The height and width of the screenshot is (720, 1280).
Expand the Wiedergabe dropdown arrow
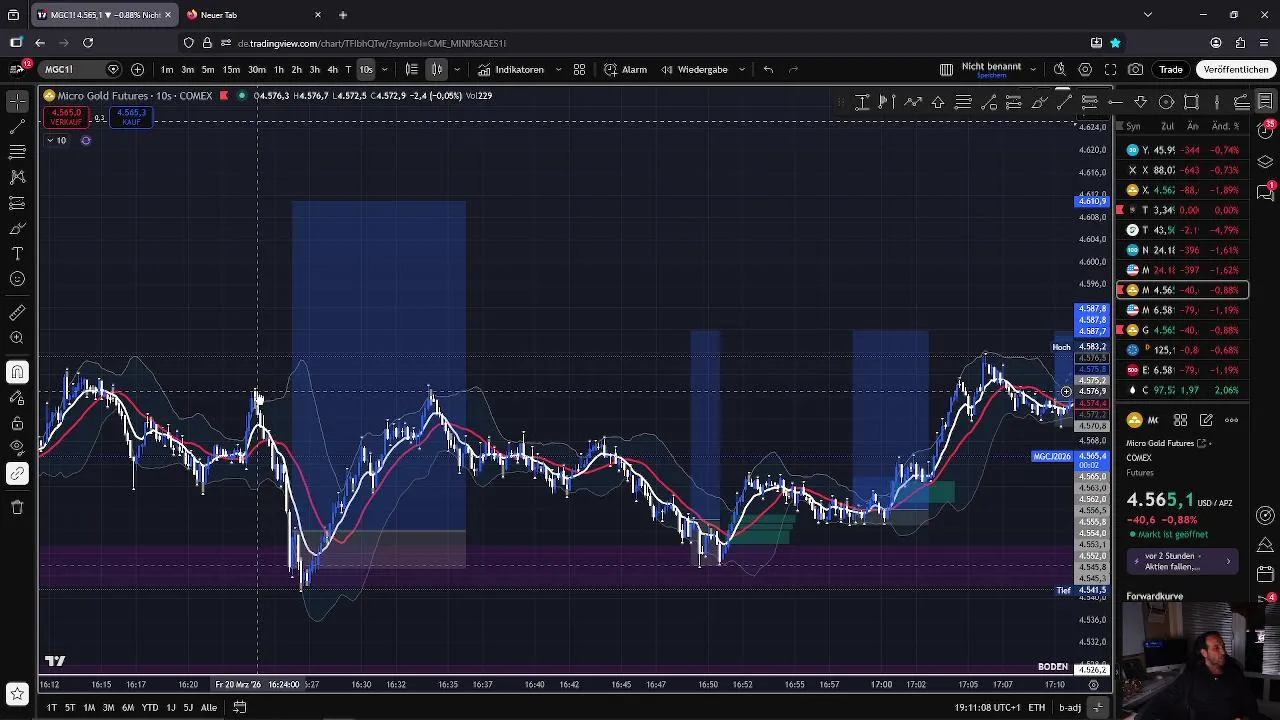741,69
